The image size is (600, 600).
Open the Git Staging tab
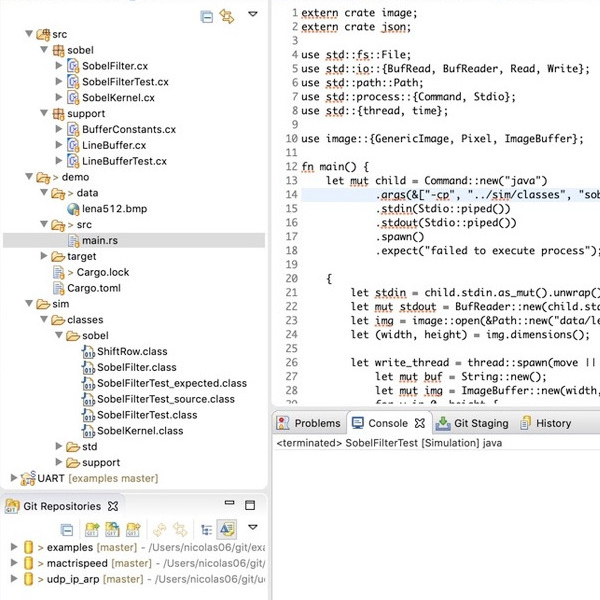(475, 423)
